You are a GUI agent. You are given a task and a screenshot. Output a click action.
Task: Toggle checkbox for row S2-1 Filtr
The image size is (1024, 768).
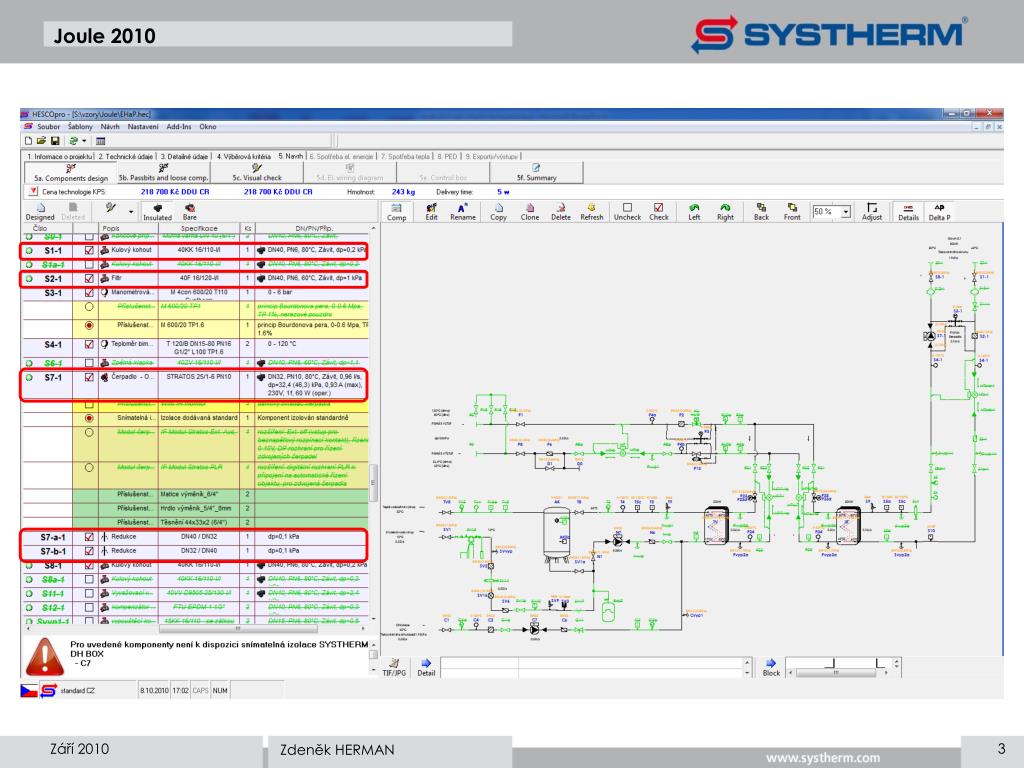(89, 278)
